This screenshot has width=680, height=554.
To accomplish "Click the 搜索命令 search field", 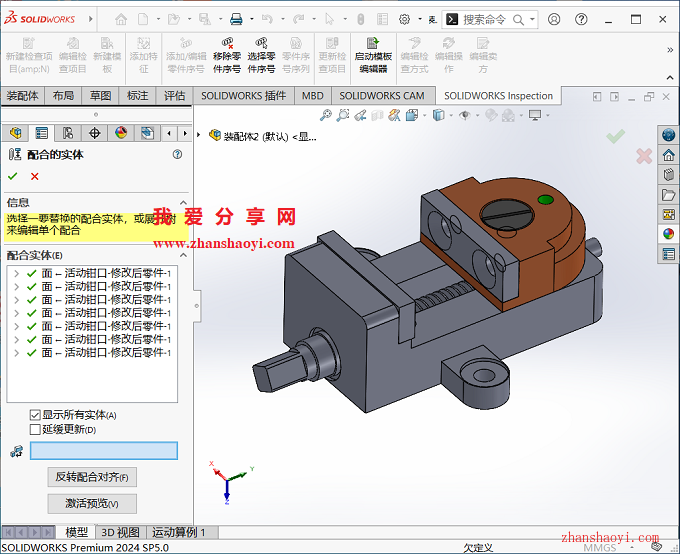I will pos(485,20).
